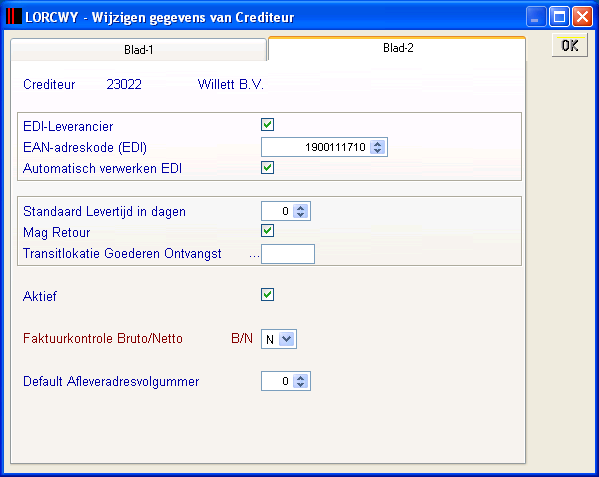
Task: Open lookup dots for Transitlokatie Goederen Ontvangst
Action: pos(254,256)
